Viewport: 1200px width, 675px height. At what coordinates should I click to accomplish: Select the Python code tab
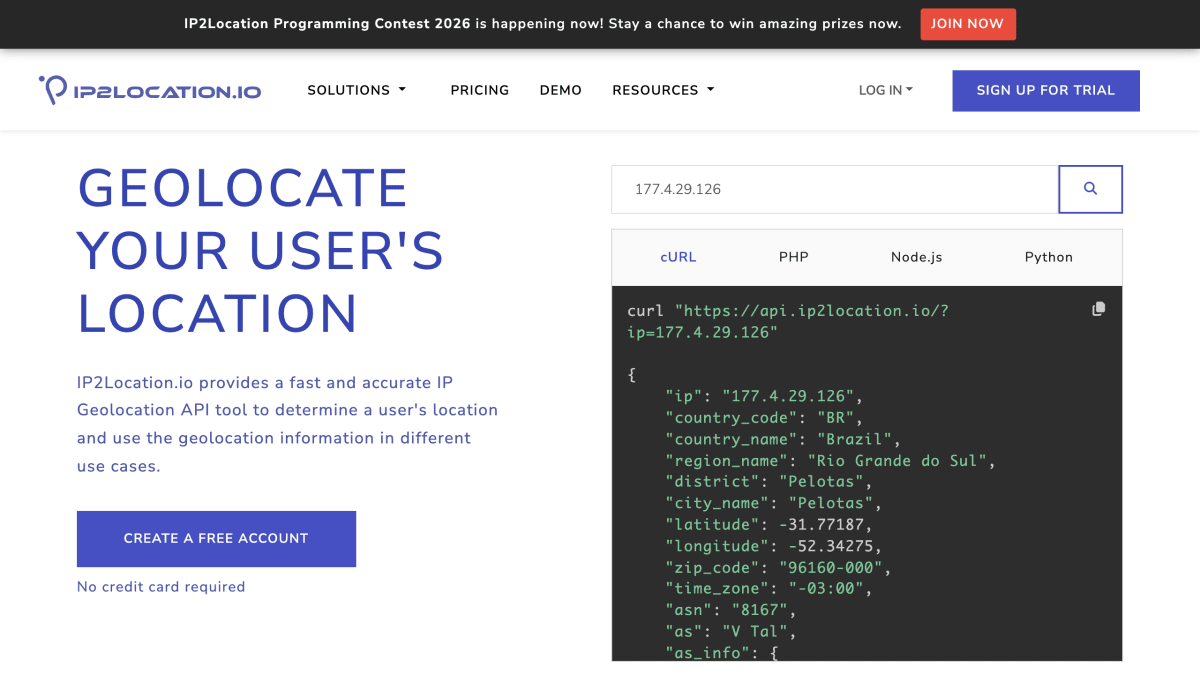(x=1049, y=257)
